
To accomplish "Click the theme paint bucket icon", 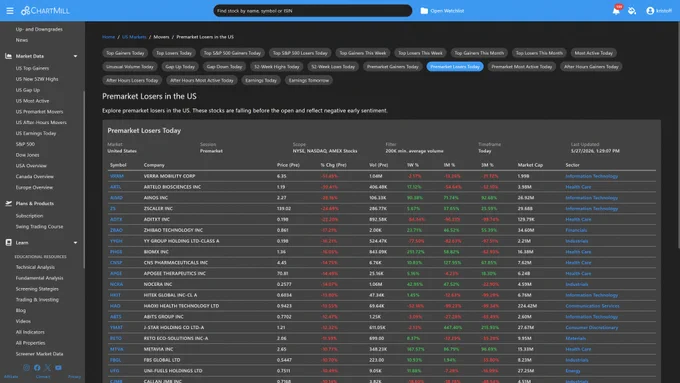I will 632,10.
